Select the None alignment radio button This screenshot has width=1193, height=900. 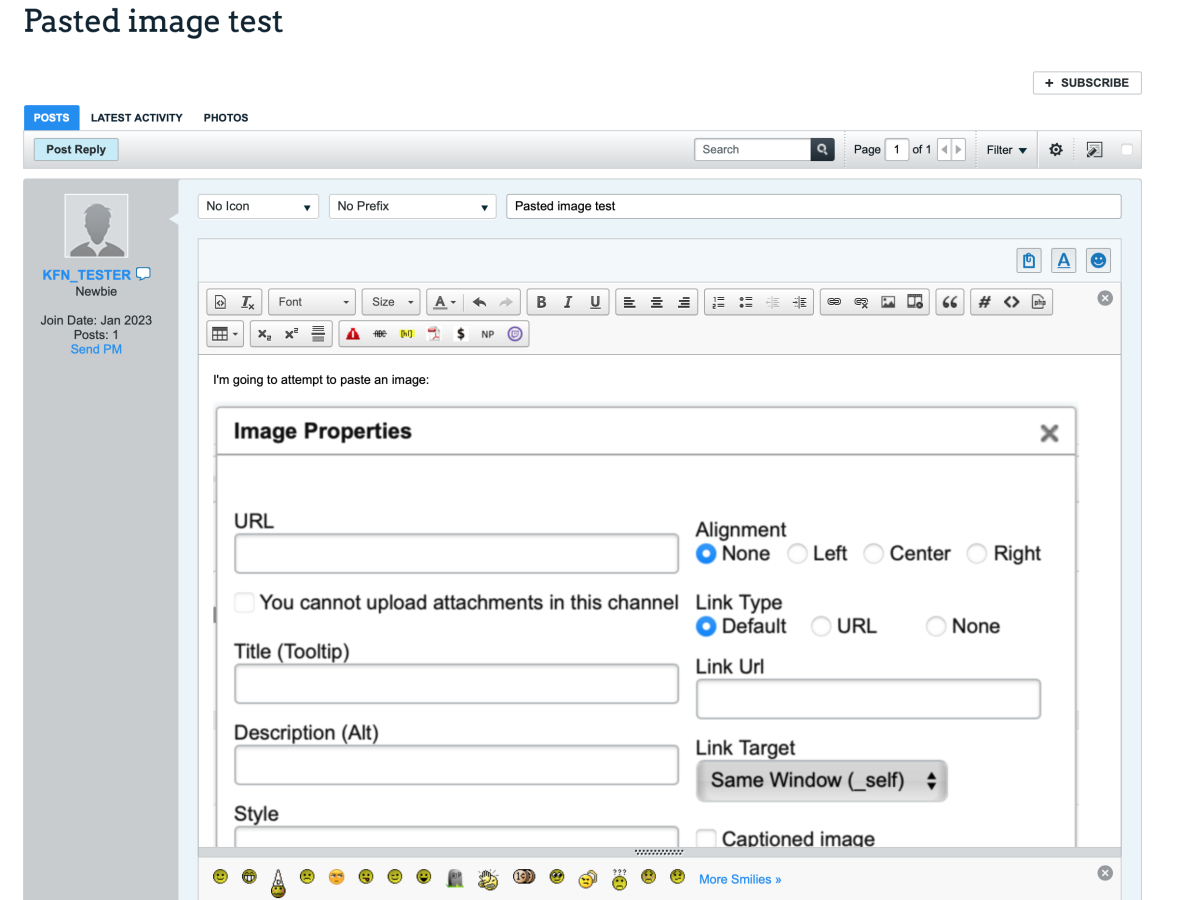point(706,554)
